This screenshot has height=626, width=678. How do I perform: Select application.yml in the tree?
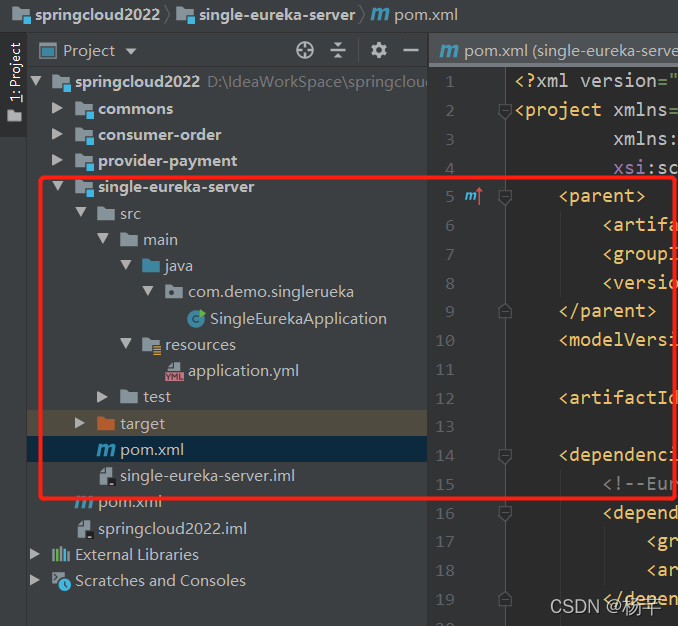[243, 371]
